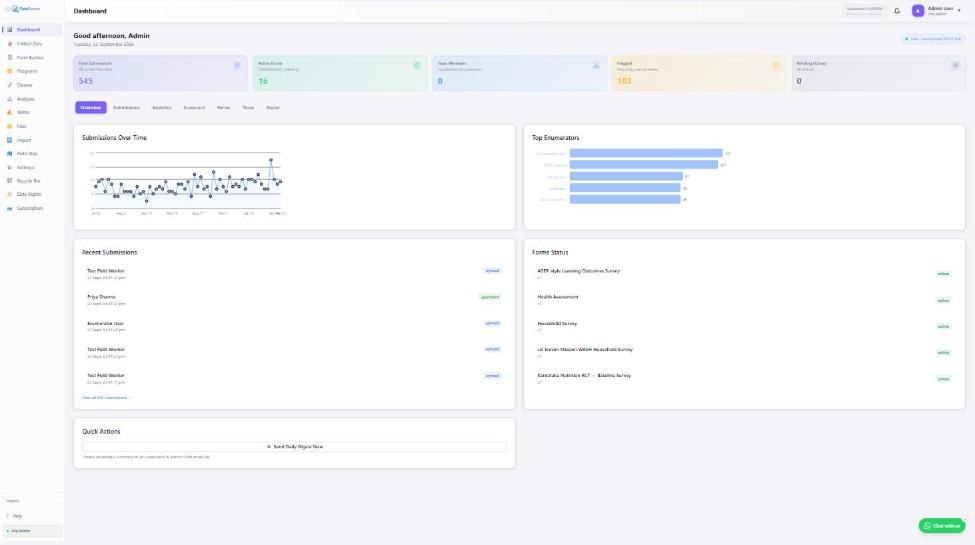Open Import in sidebar
Viewport: 975px width, 545px height.
point(31,140)
